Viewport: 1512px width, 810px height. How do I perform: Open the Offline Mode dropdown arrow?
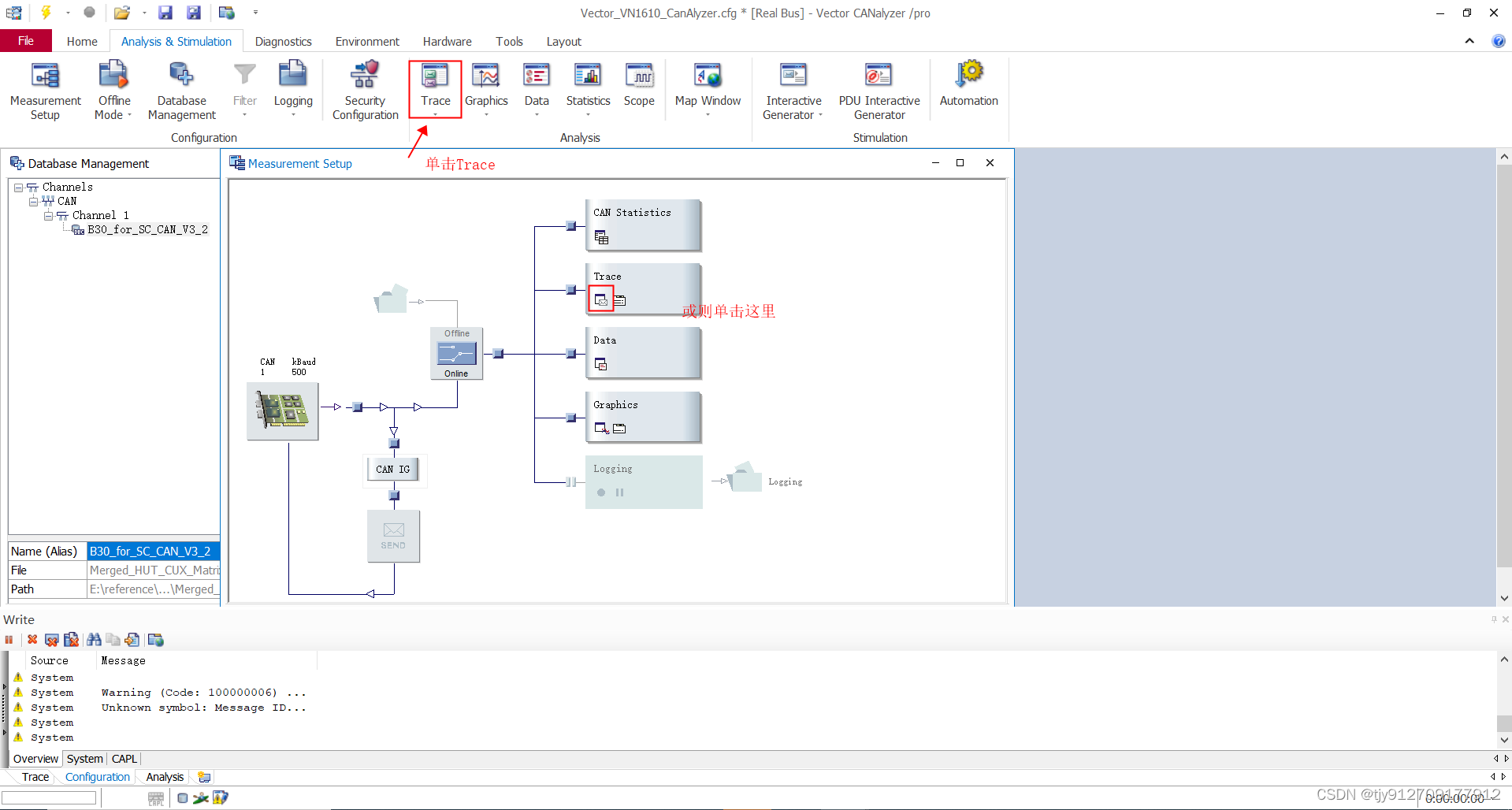pyautogui.click(x=129, y=115)
